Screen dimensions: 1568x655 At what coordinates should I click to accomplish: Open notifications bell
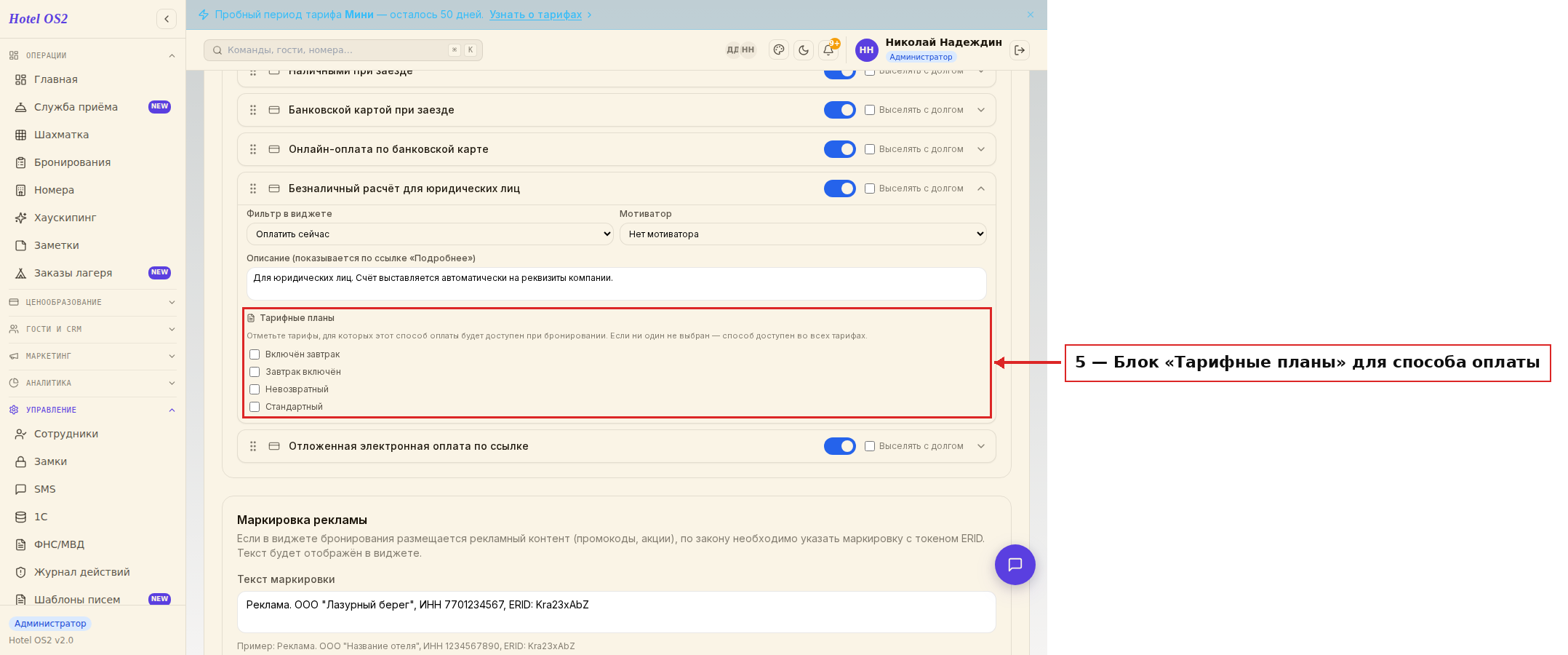(x=828, y=50)
